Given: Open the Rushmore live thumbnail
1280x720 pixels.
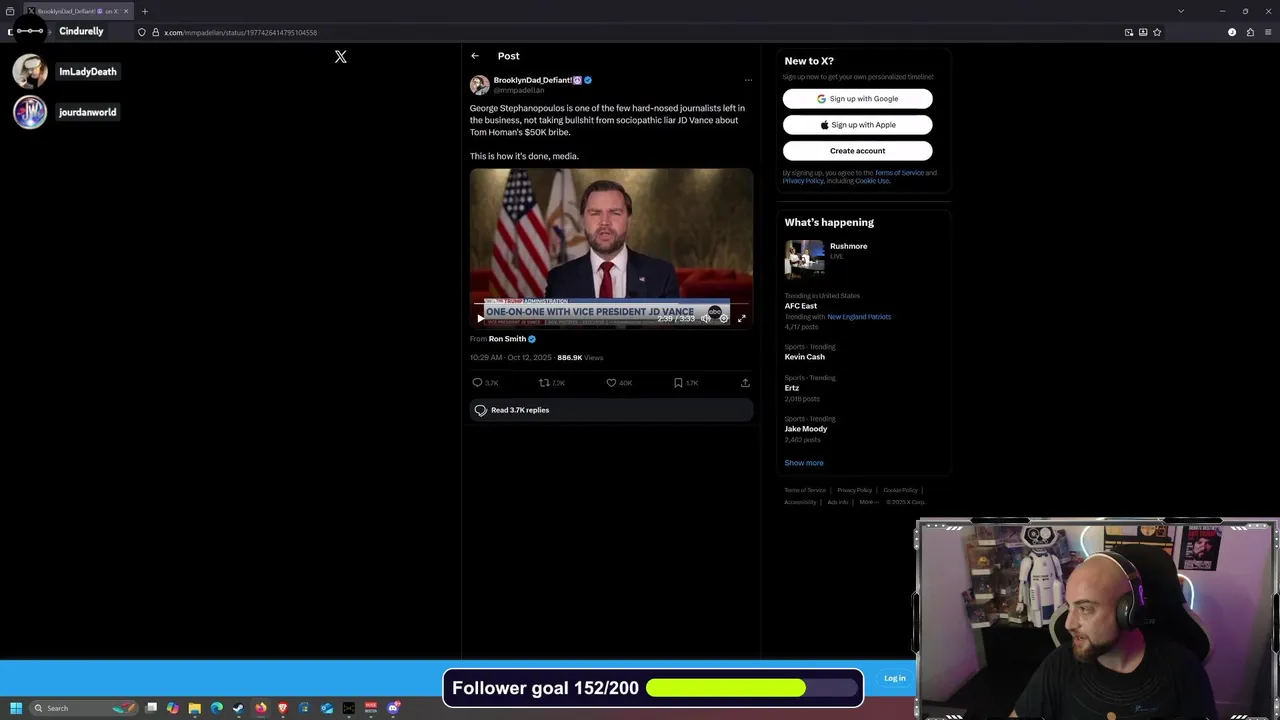Looking at the screenshot, I should coord(804,258).
